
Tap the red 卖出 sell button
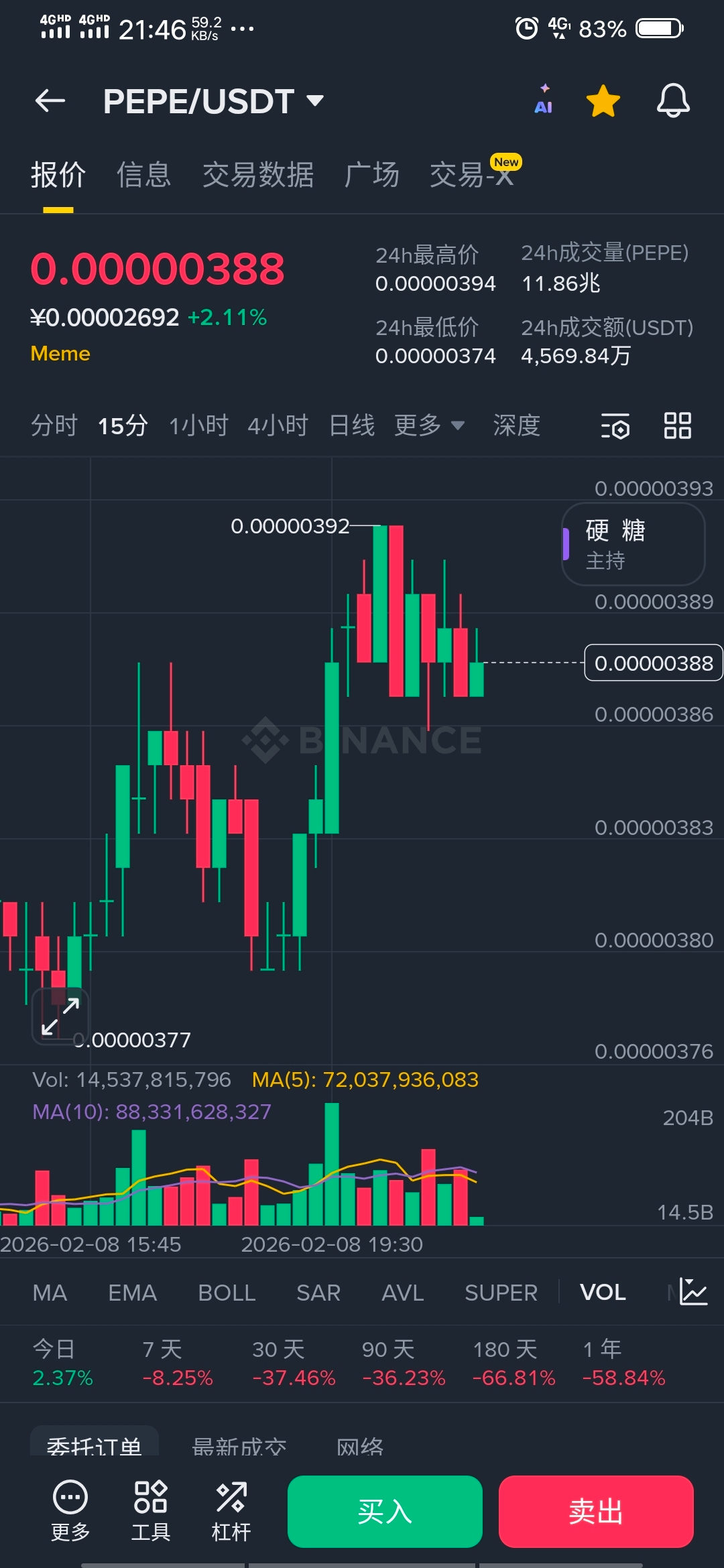(596, 1512)
